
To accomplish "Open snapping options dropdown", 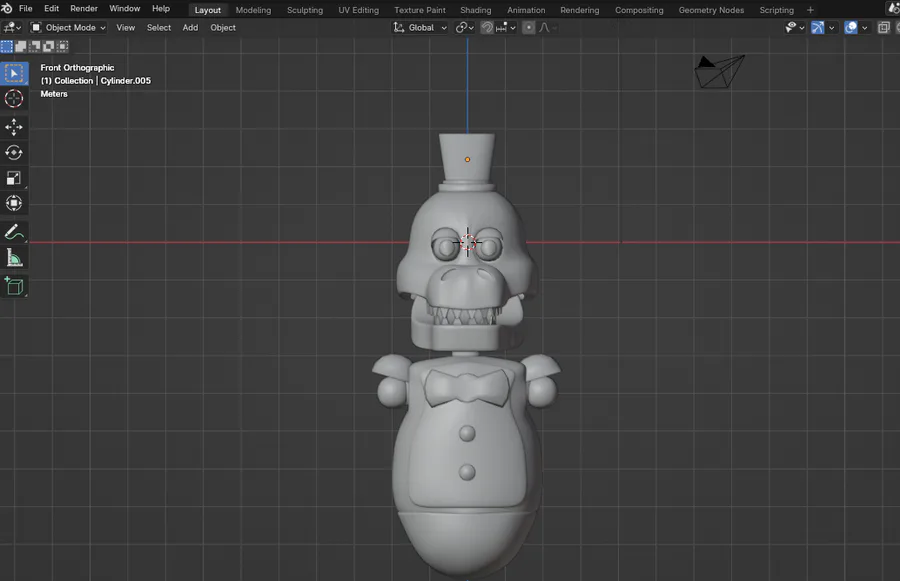I will 506,28.
